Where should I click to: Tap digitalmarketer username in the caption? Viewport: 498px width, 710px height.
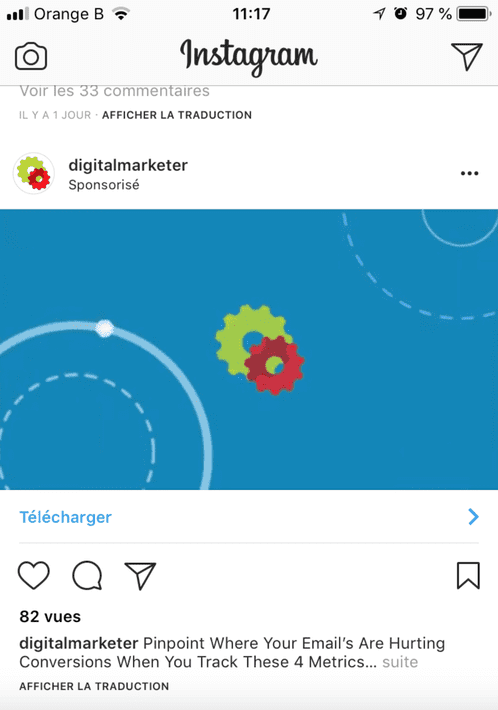point(79,643)
